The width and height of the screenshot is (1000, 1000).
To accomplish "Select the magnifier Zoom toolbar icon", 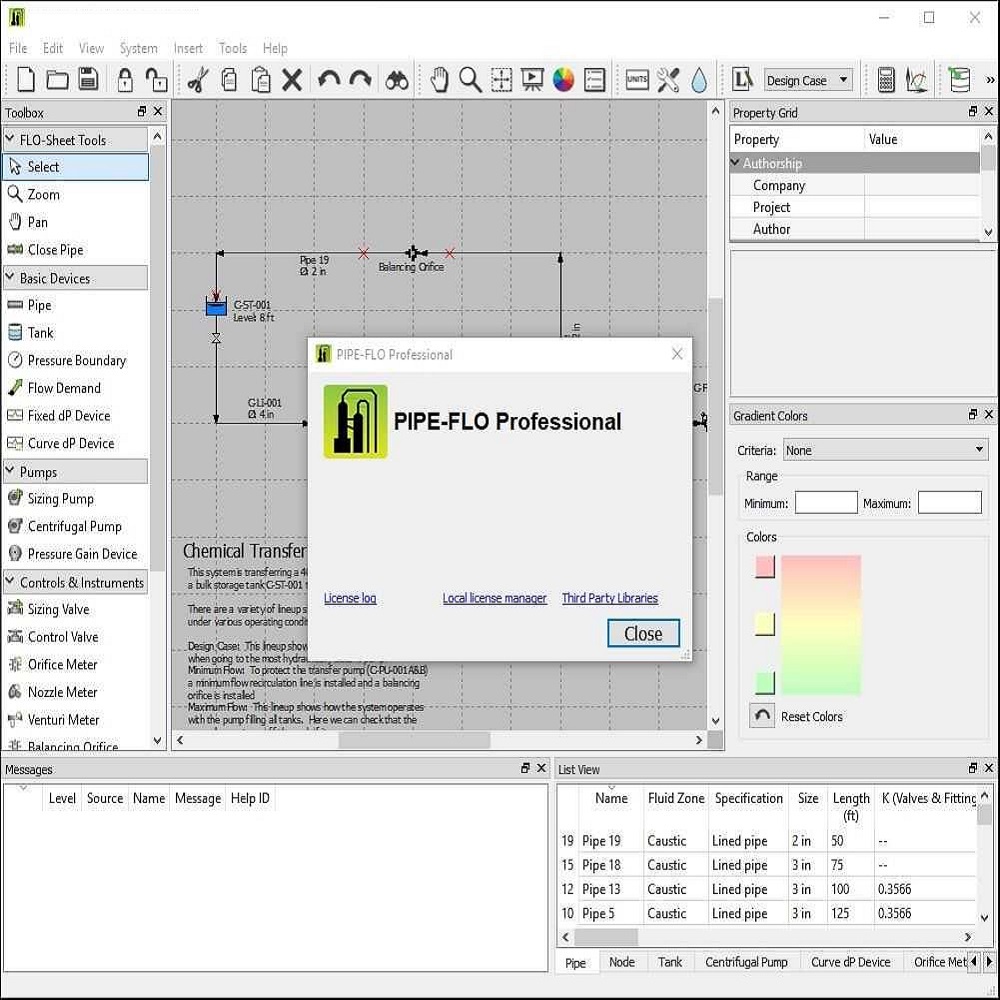I will [x=470, y=80].
